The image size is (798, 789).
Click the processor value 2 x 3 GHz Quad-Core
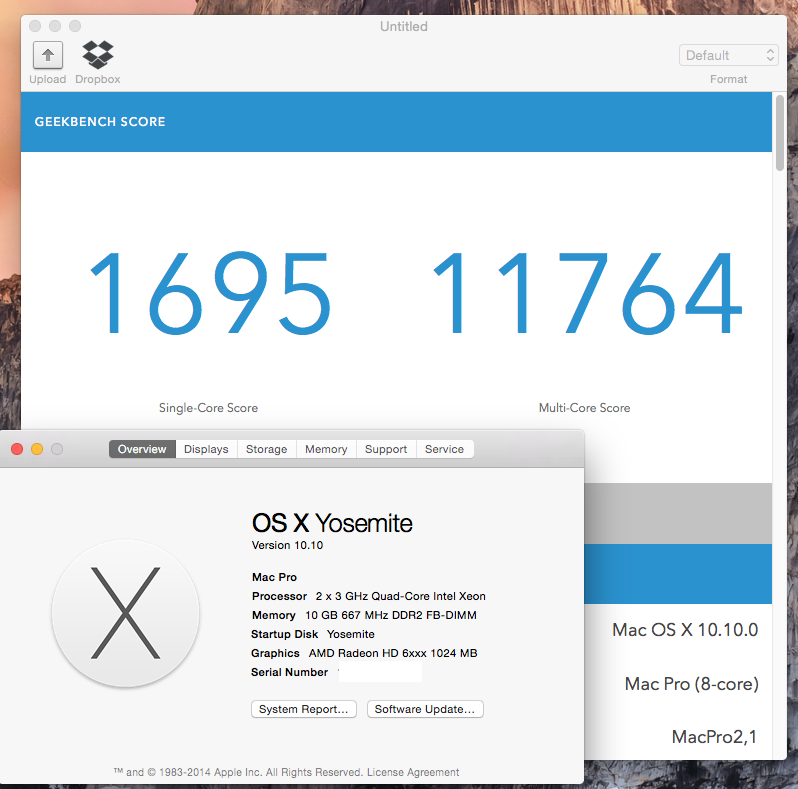401,596
